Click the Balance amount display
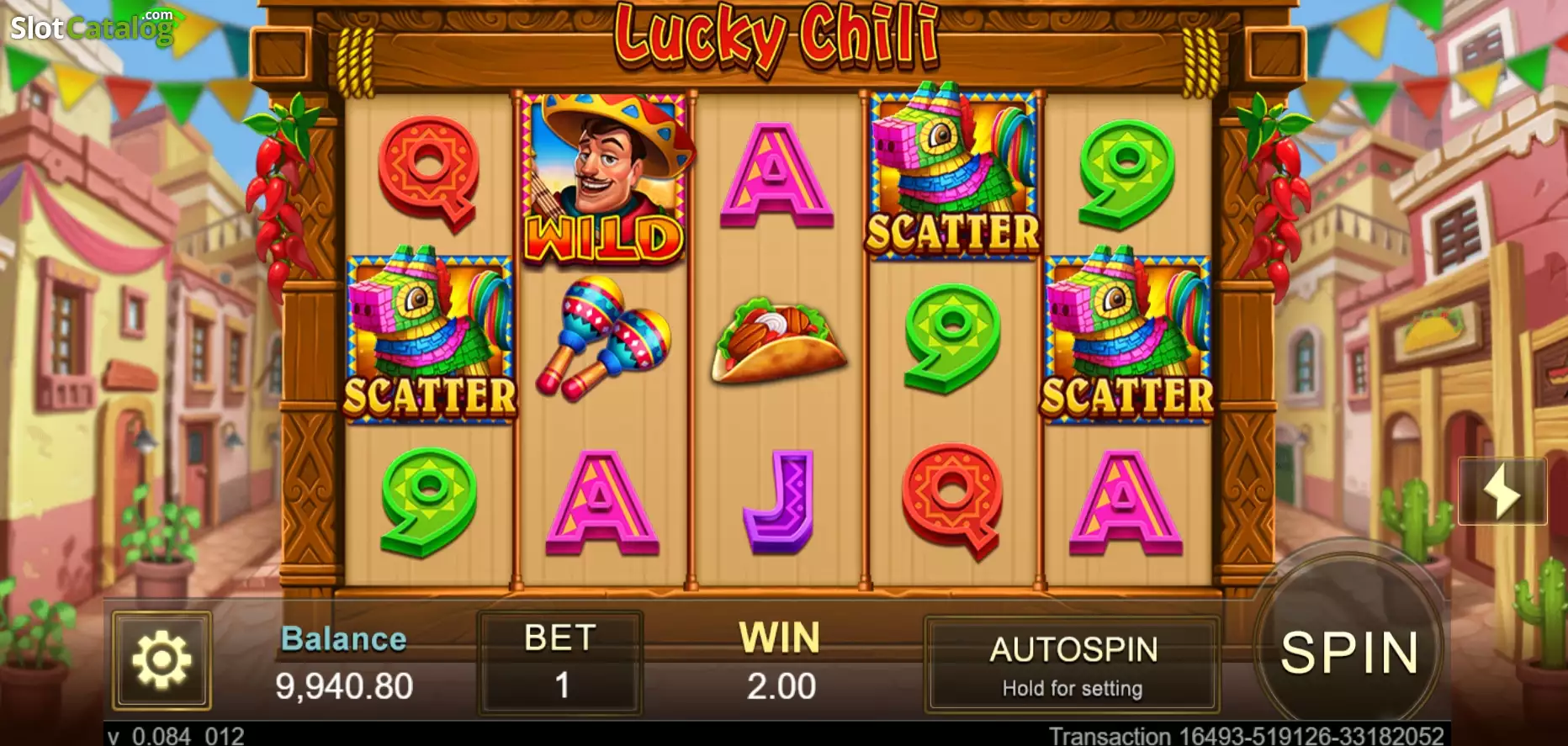The height and width of the screenshot is (746, 1568). (344, 686)
